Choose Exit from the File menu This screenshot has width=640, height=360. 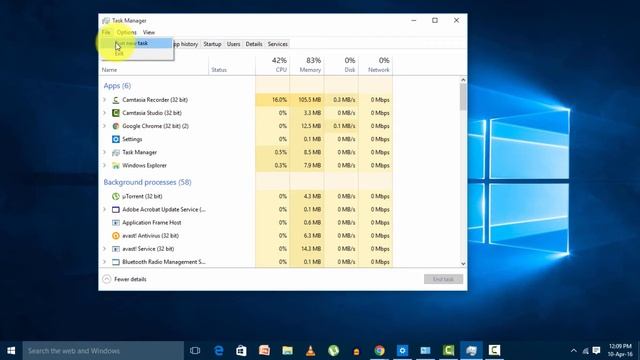pyautogui.click(x=137, y=53)
